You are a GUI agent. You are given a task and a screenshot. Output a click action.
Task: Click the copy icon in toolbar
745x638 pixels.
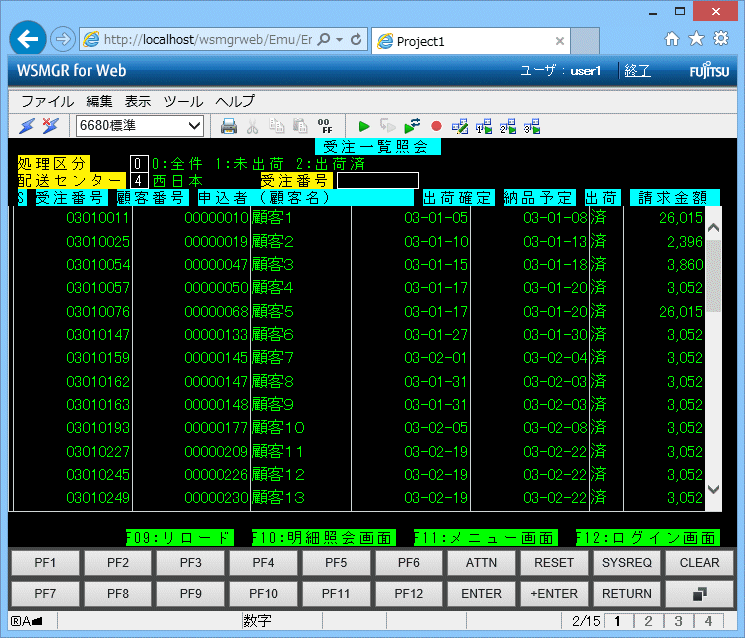pyautogui.click(x=276, y=126)
